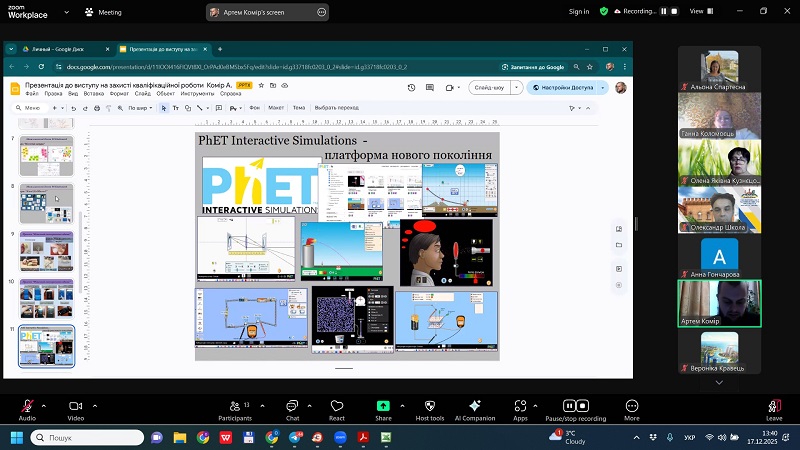Click the Leave meeting button

coord(773,405)
